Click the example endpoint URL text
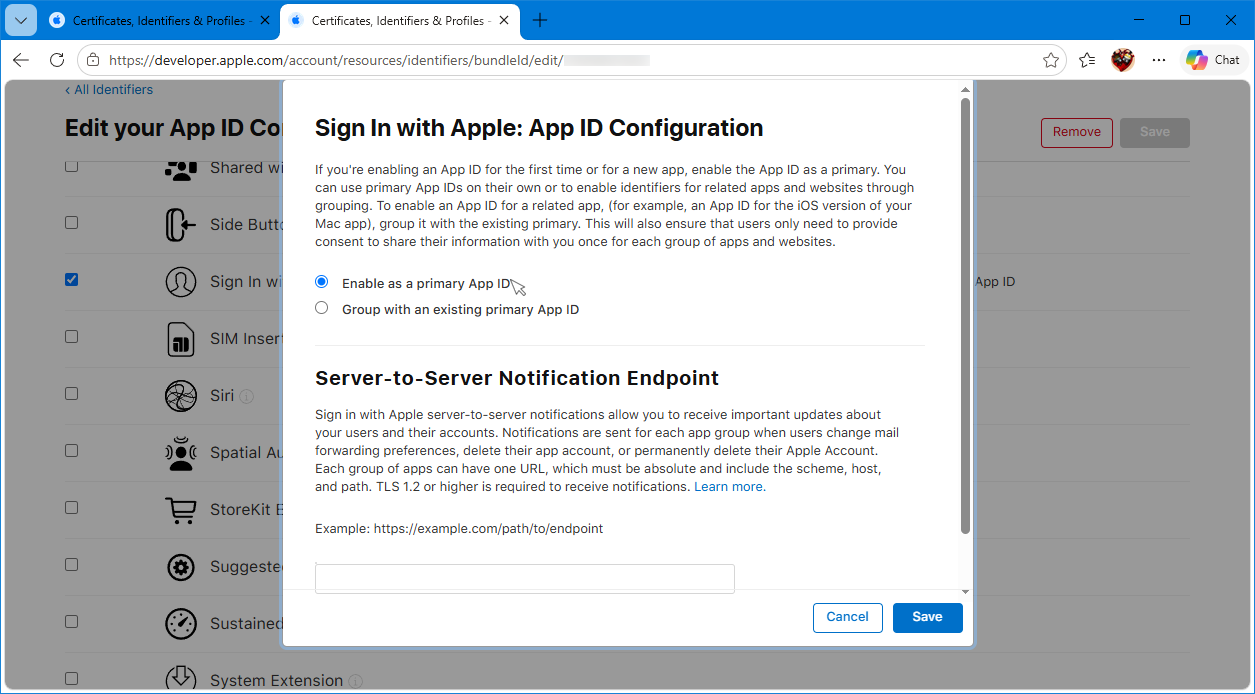The width and height of the screenshot is (1255, 694). [x=488, y=528]
